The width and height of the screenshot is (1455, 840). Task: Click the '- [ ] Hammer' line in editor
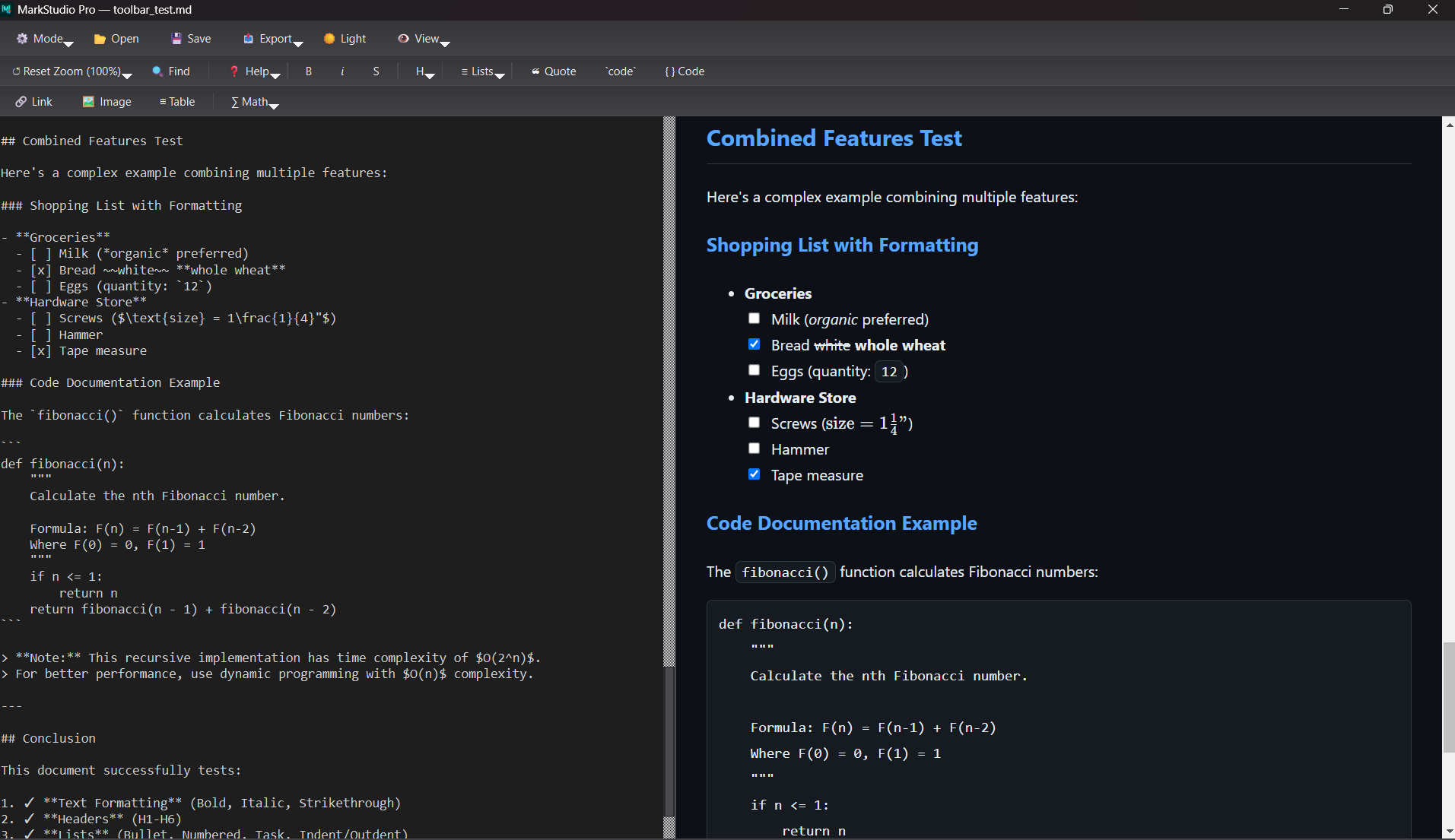[59, 334]
